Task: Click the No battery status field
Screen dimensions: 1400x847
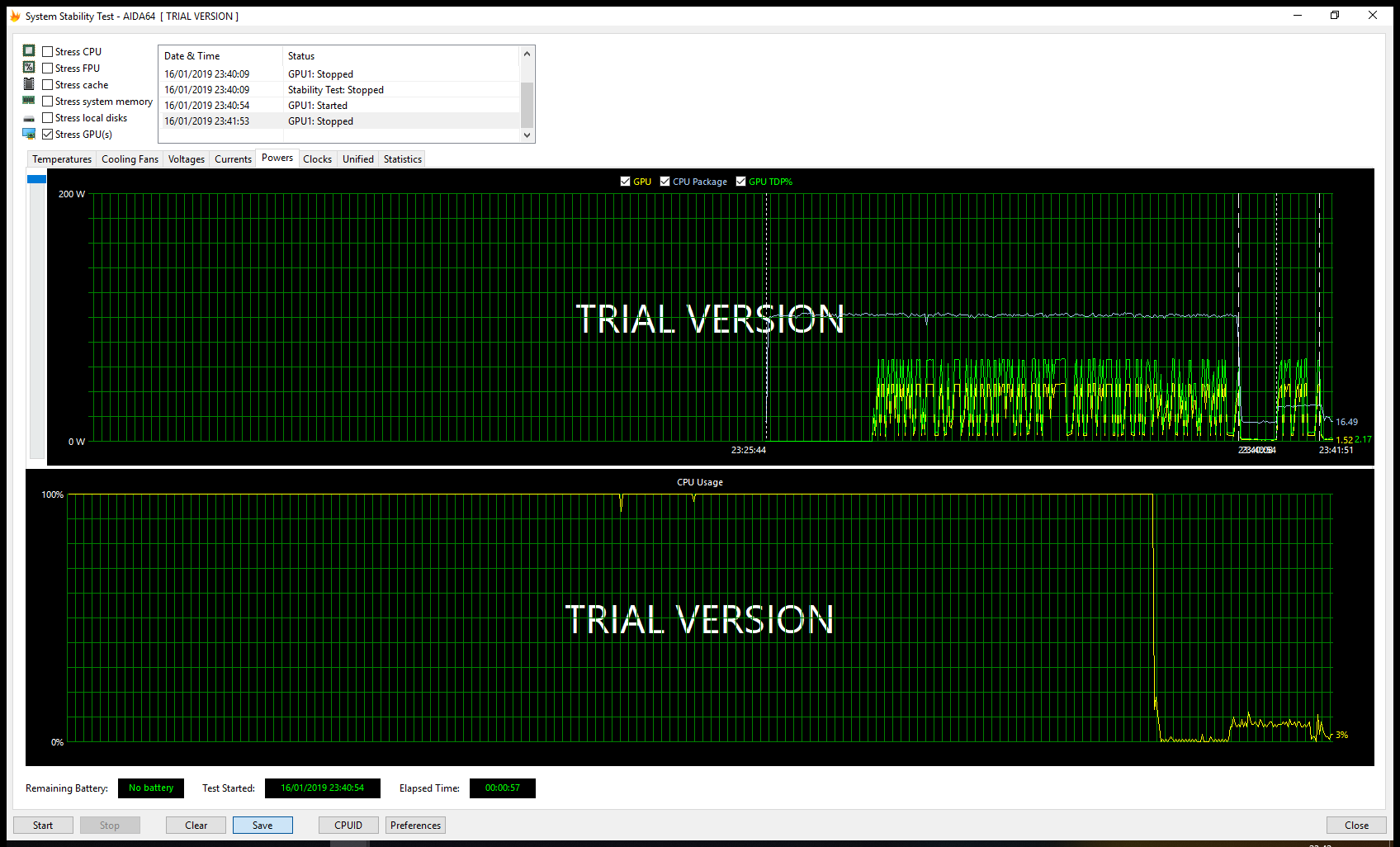Action: 151,788
